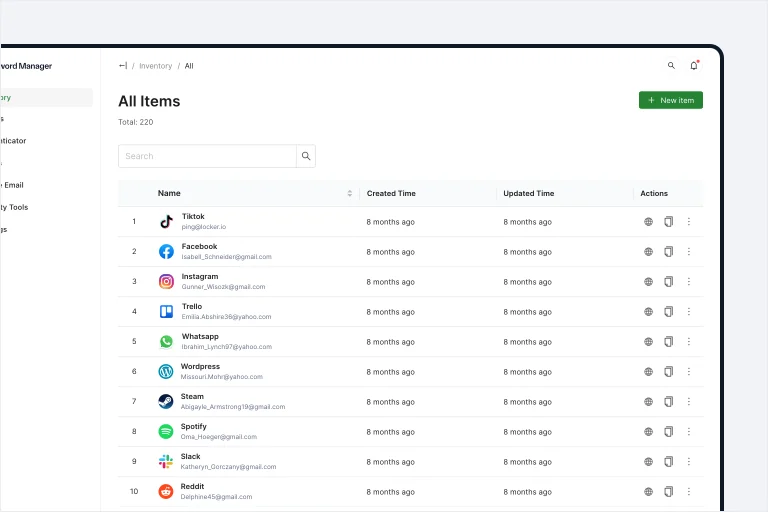Open website globe icon for Steam row
The width and height of the screenshot is (768, 512).
648,402
